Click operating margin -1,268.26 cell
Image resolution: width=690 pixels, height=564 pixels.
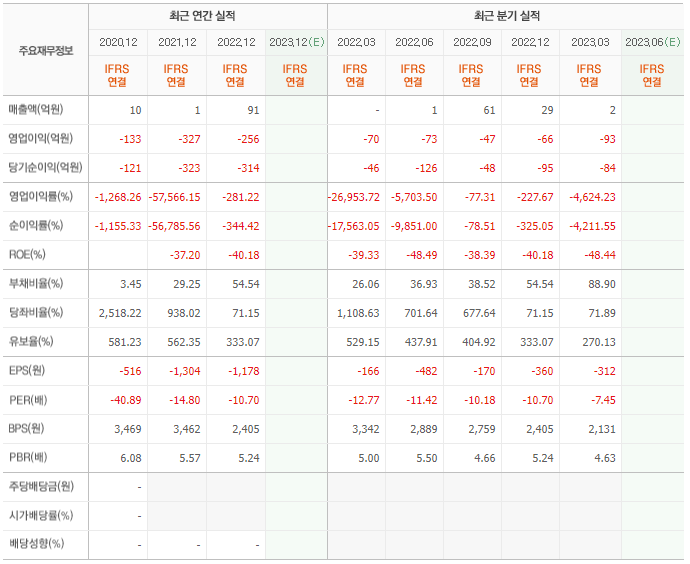[x=118, y=197]
